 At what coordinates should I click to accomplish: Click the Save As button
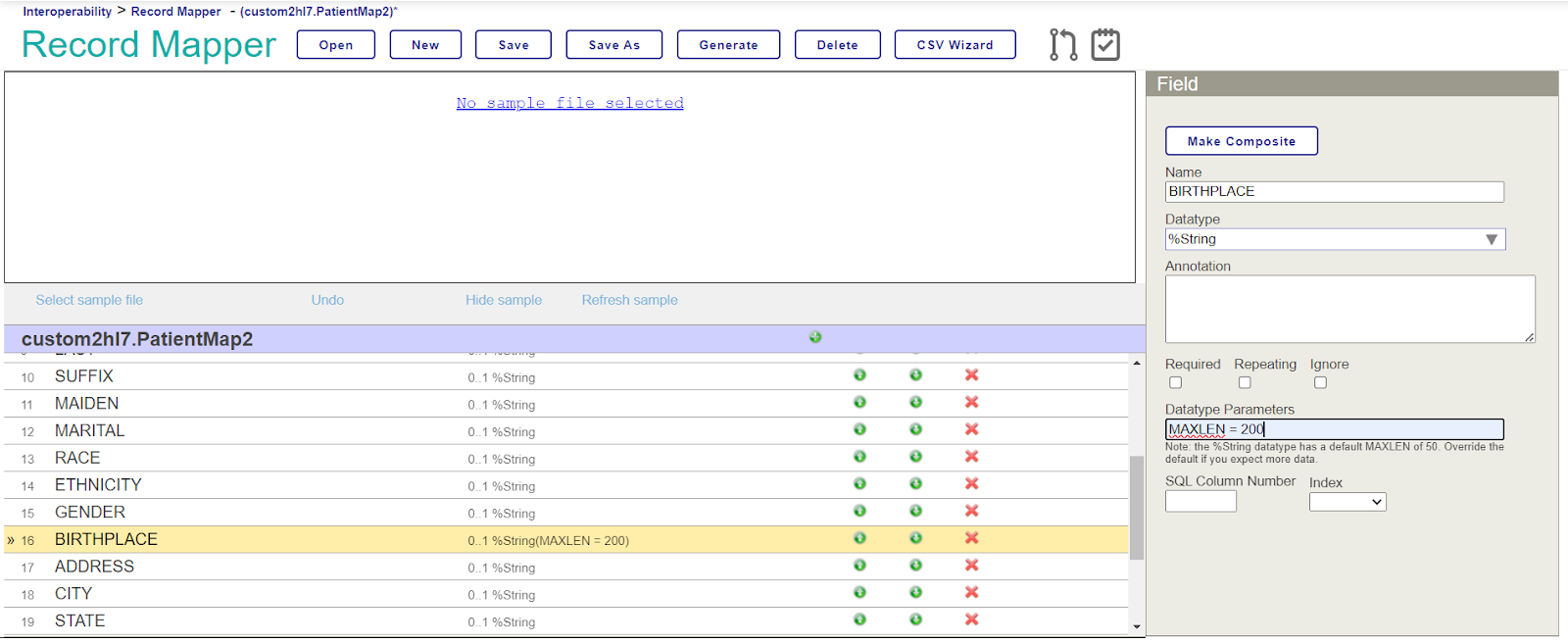(x=614, y=45)
